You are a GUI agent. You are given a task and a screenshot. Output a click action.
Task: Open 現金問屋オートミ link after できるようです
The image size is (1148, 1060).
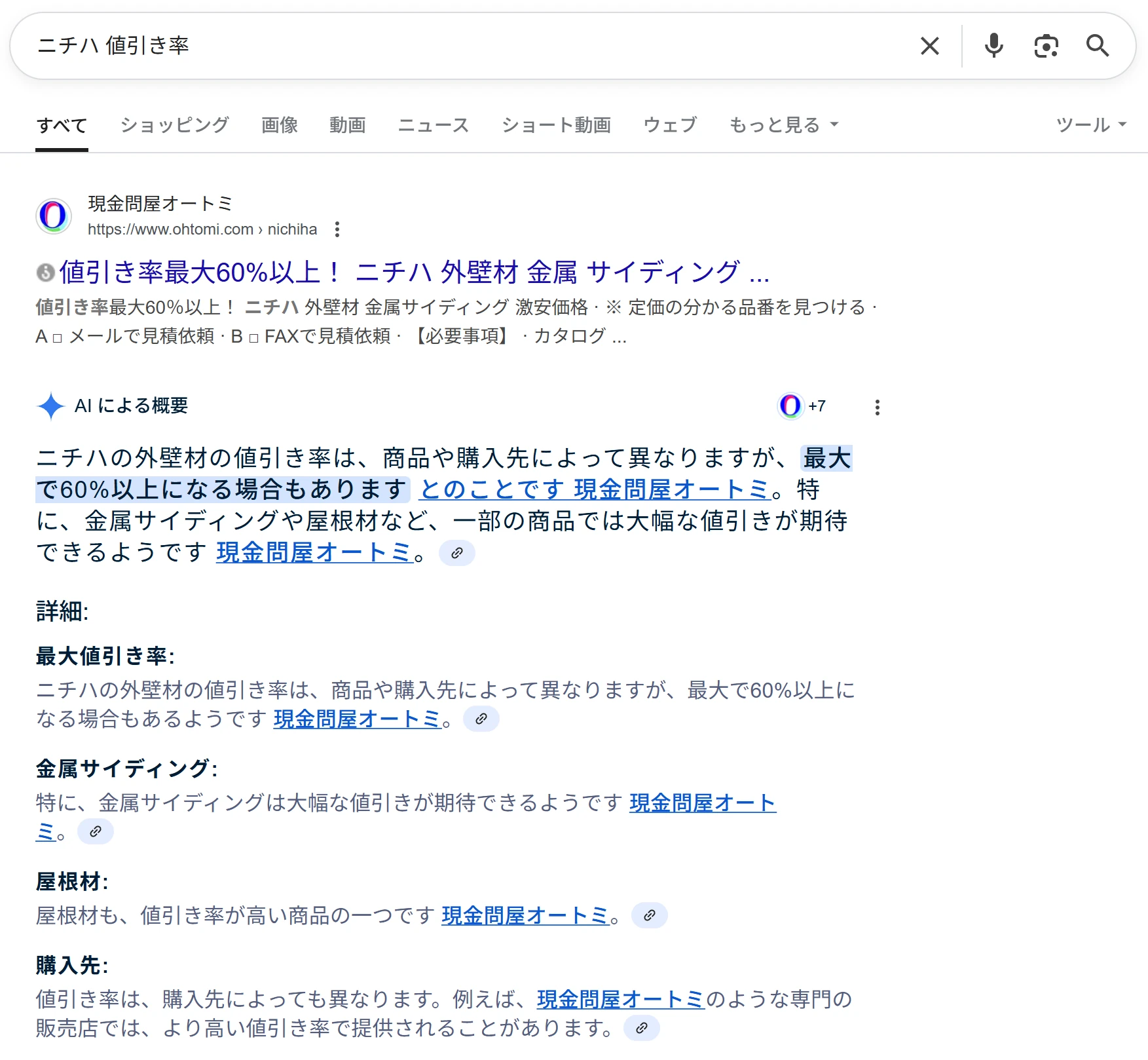[x=314, y=552]
